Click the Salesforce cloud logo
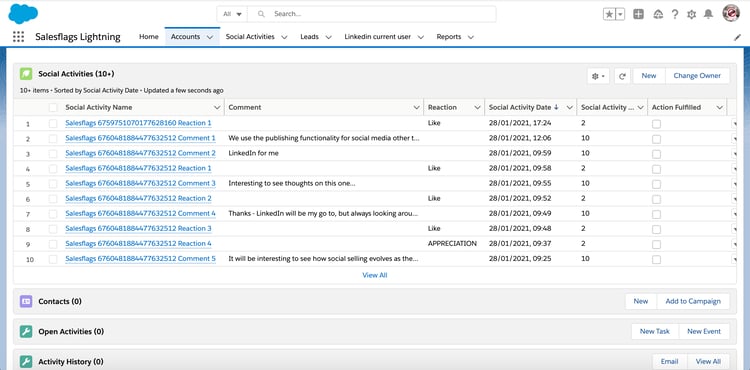Image resolution: width=750 pixels, height=370 pixels. click(x=23, y=13)
